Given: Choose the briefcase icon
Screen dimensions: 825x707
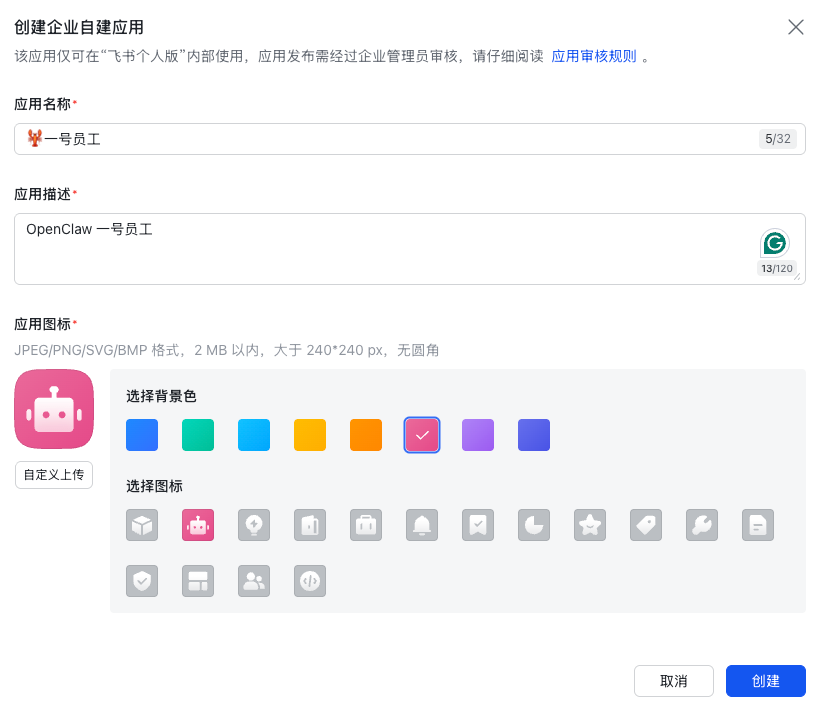Looking at the screenshot, I should click(x=366, y=525).
